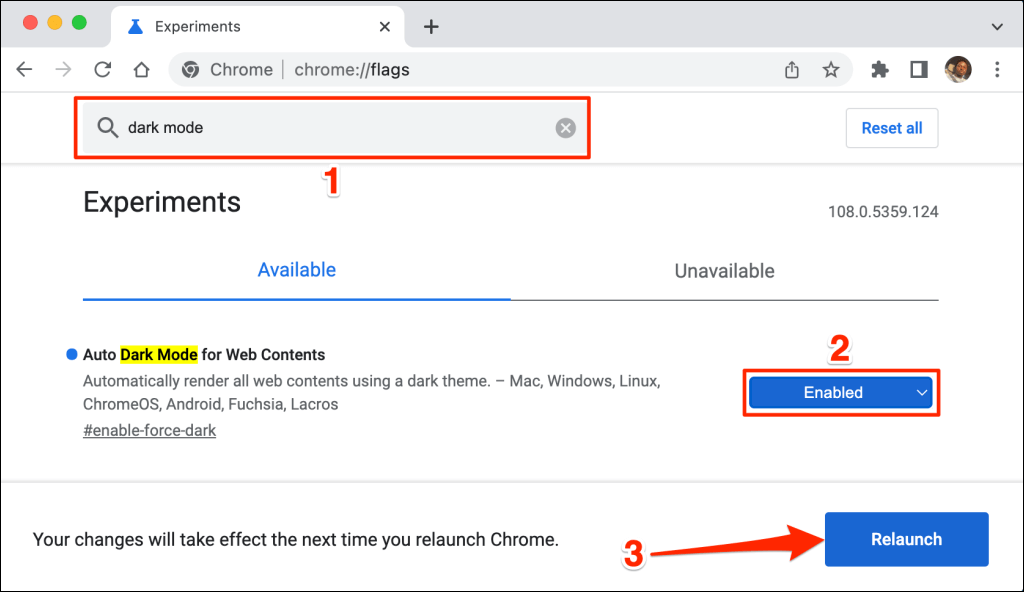Bookmark this page with the star

(x=830, y=70)
